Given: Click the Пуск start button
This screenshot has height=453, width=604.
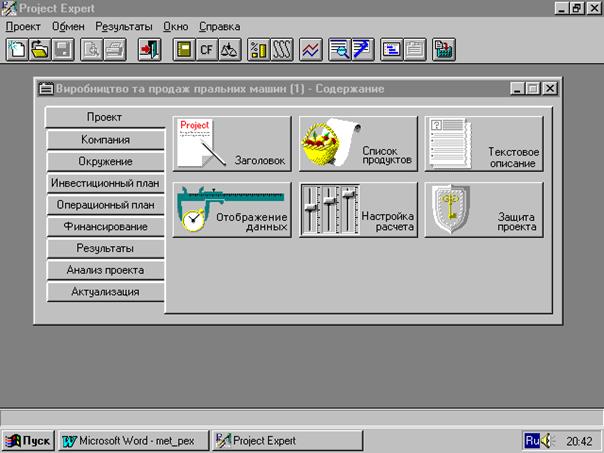Looking at the screenshot, I should pyautogui.click(x=28, y=440).
